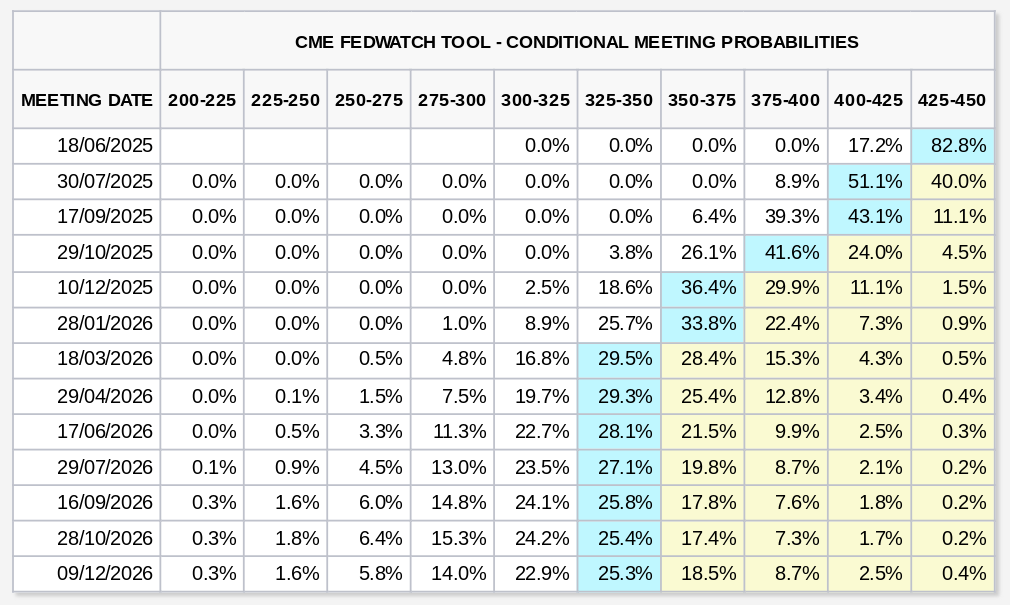Select the highlighted 82.8% probability cell
This screenshot has width=1010, height=605.
point(952,146)
